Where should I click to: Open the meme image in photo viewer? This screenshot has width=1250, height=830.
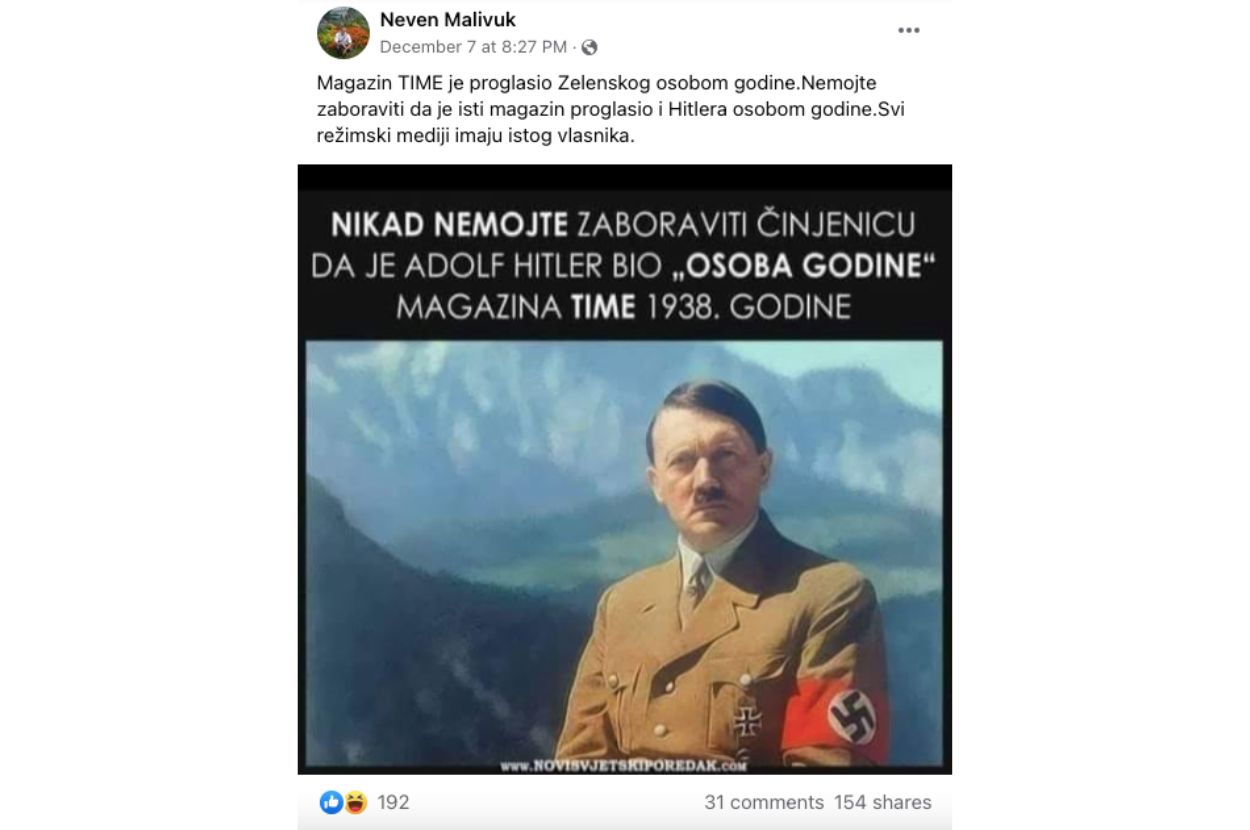(x=625, y=469)
